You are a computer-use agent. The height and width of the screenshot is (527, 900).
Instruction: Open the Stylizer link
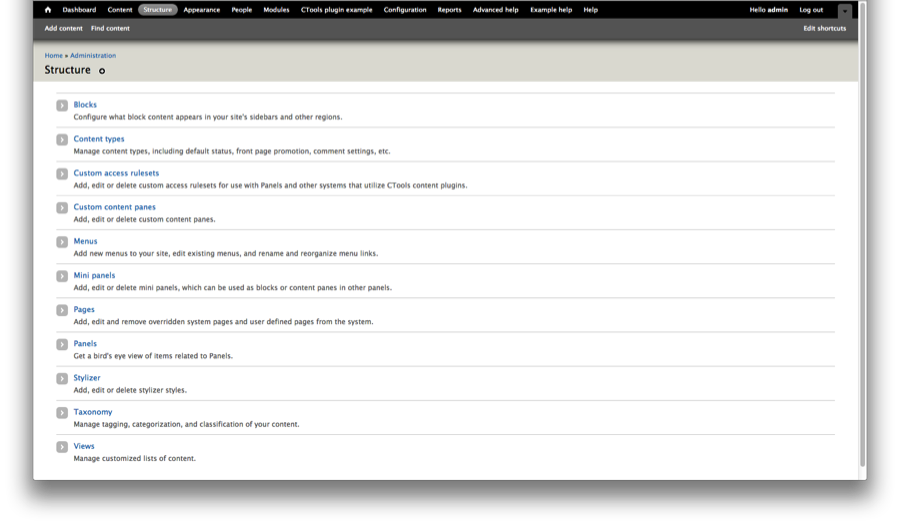coord(87,378)
